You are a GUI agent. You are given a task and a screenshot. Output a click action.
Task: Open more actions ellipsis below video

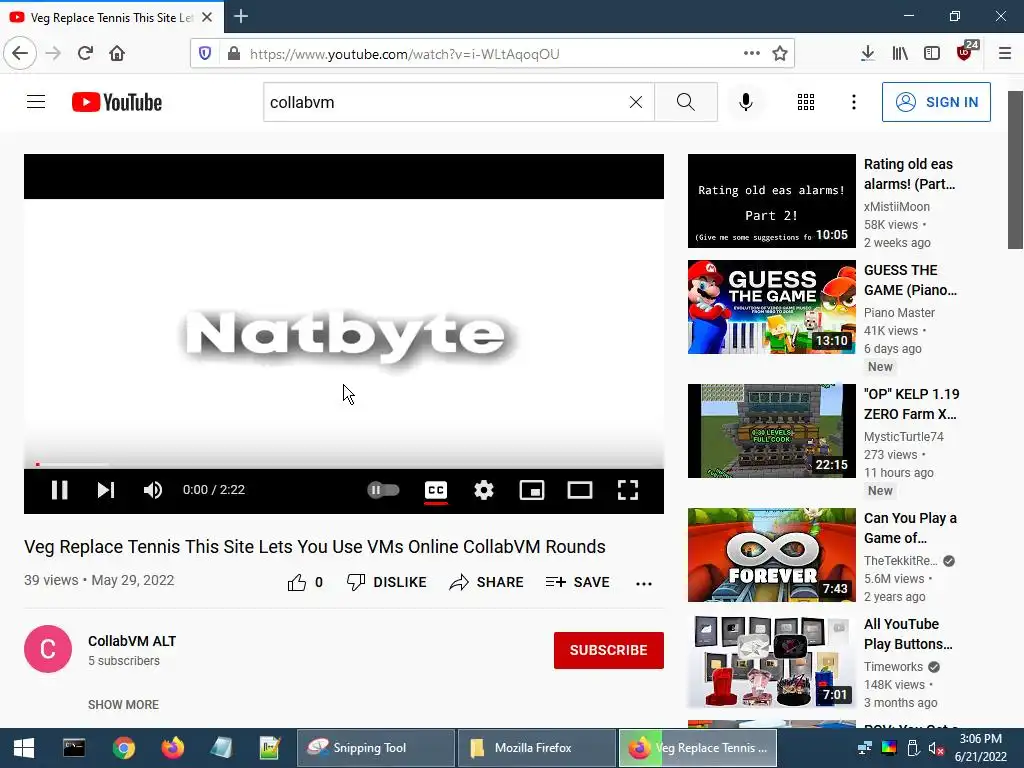[644, 583]
